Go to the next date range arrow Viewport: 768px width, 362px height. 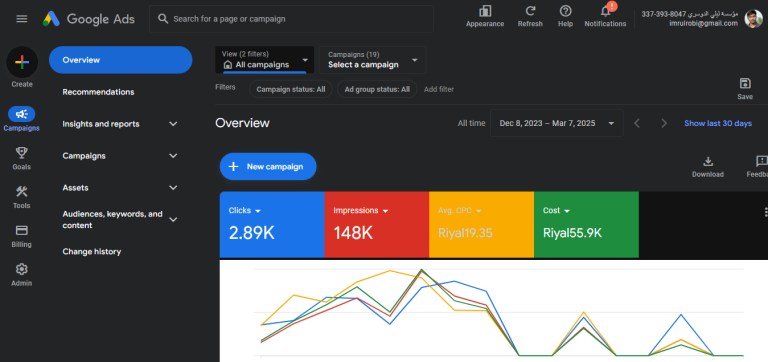tap(664, 123)
